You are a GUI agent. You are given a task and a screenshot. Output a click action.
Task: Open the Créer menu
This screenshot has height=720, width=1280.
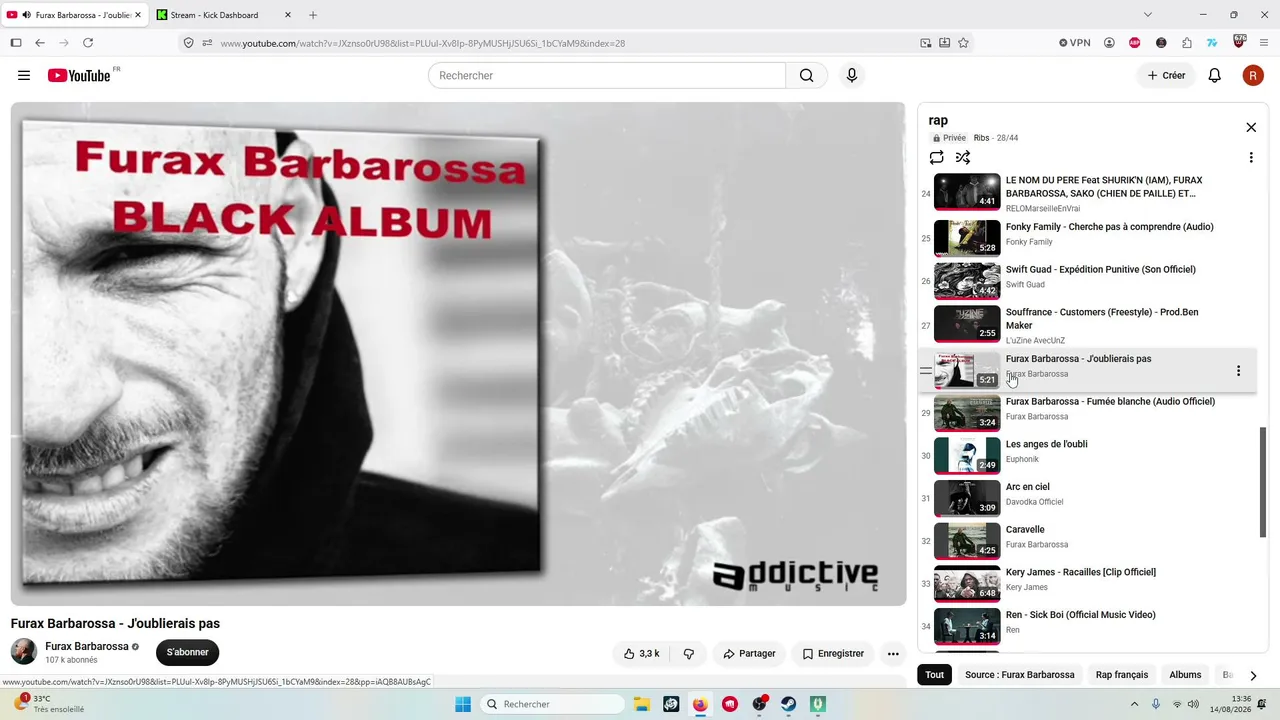coord(1166,75)
